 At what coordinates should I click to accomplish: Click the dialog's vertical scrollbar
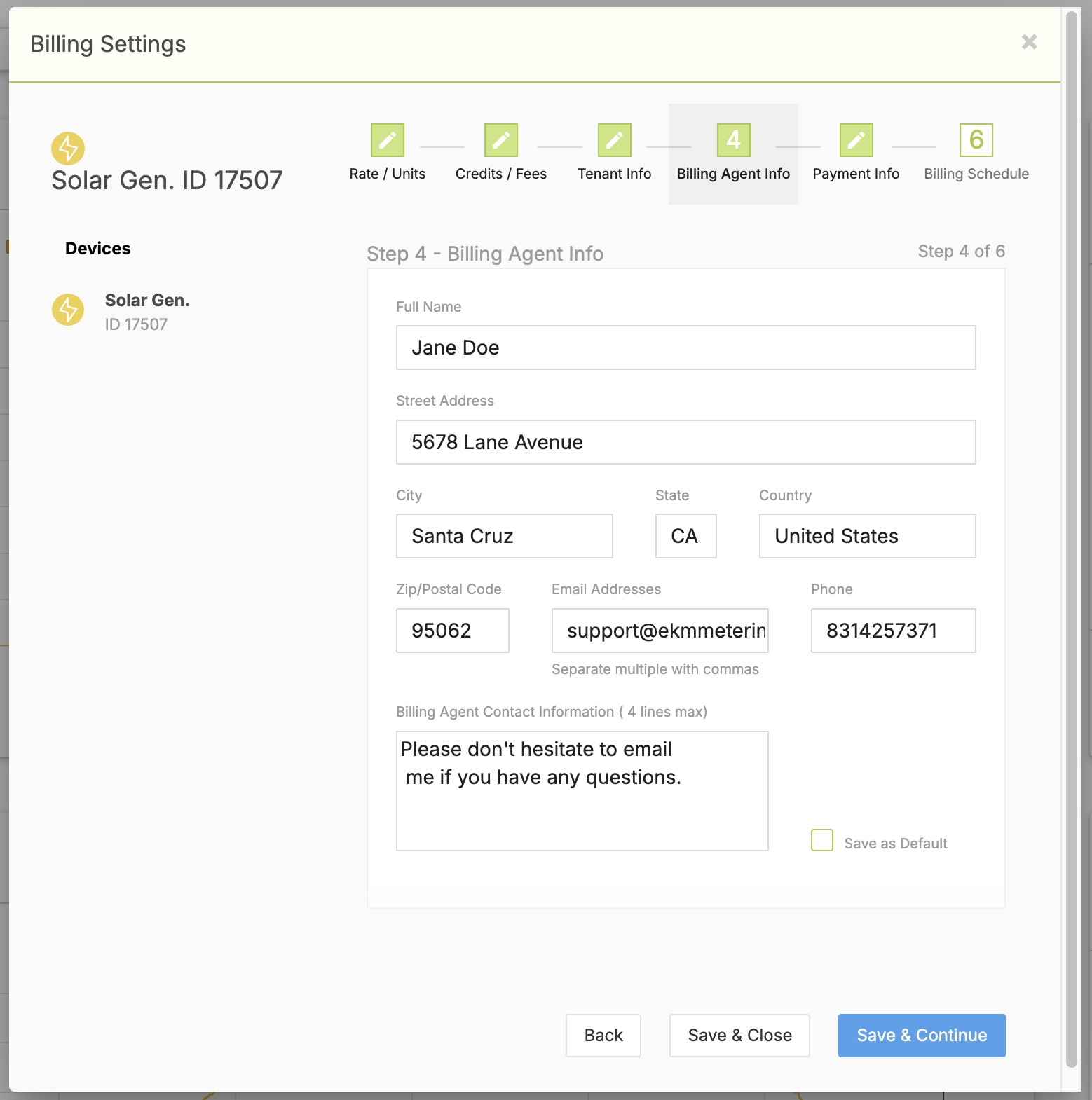pyautogui.click(x=1071, y=539)
